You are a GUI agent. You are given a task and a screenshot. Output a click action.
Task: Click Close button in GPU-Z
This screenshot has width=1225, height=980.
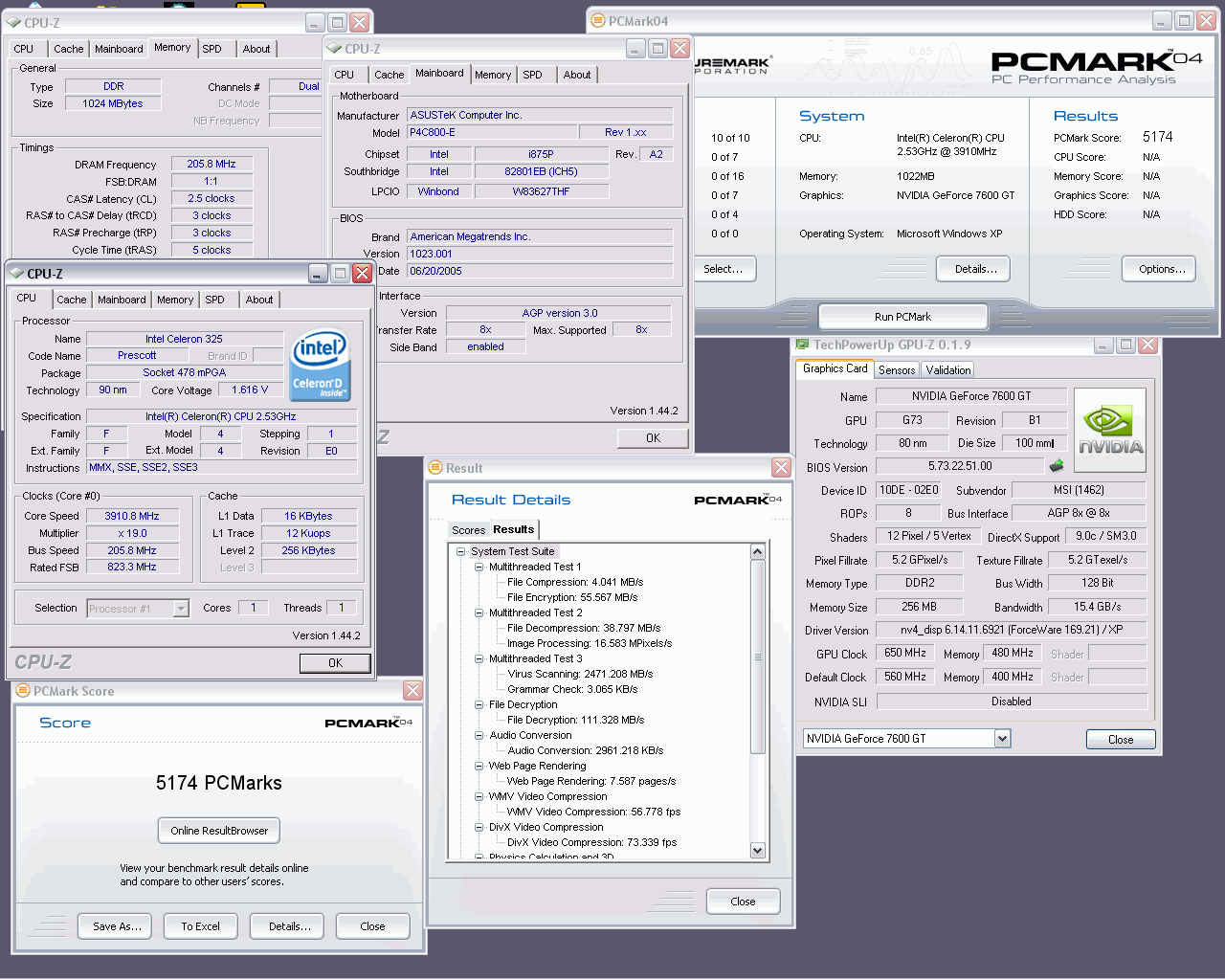pyautogui.click(x=1121, y=740)
